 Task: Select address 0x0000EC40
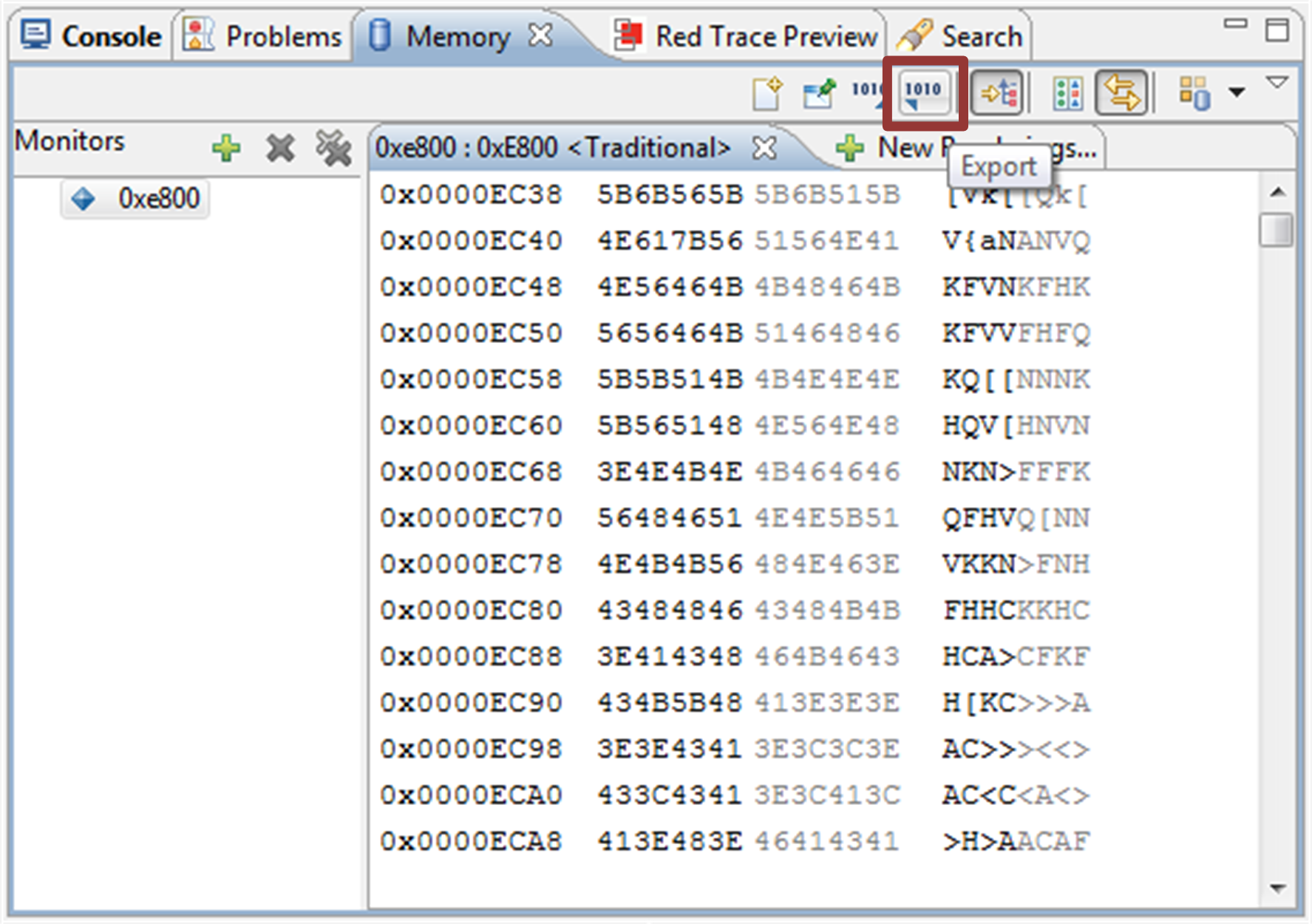[x=471, y=241]
